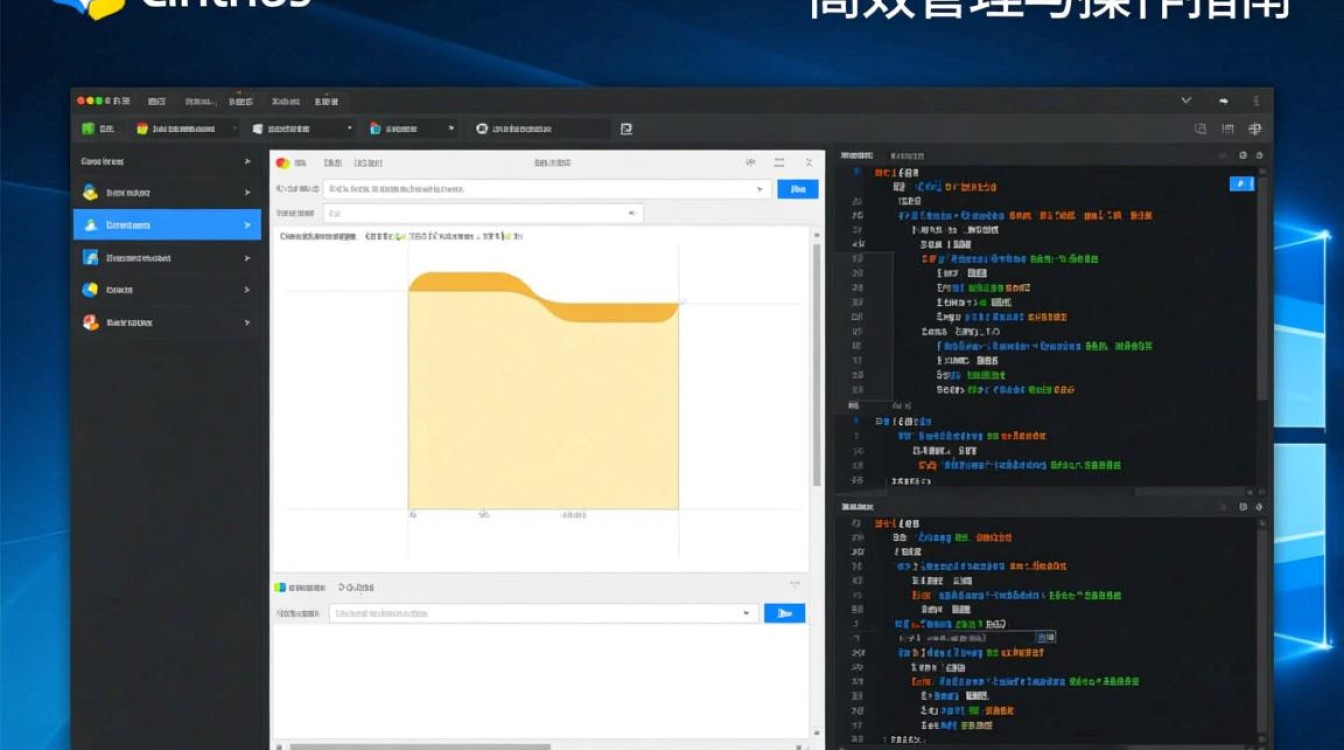The image size is (1344, 750).
Task: Switch to the second tab of the upper code panel
Action: tap(907, 156)
